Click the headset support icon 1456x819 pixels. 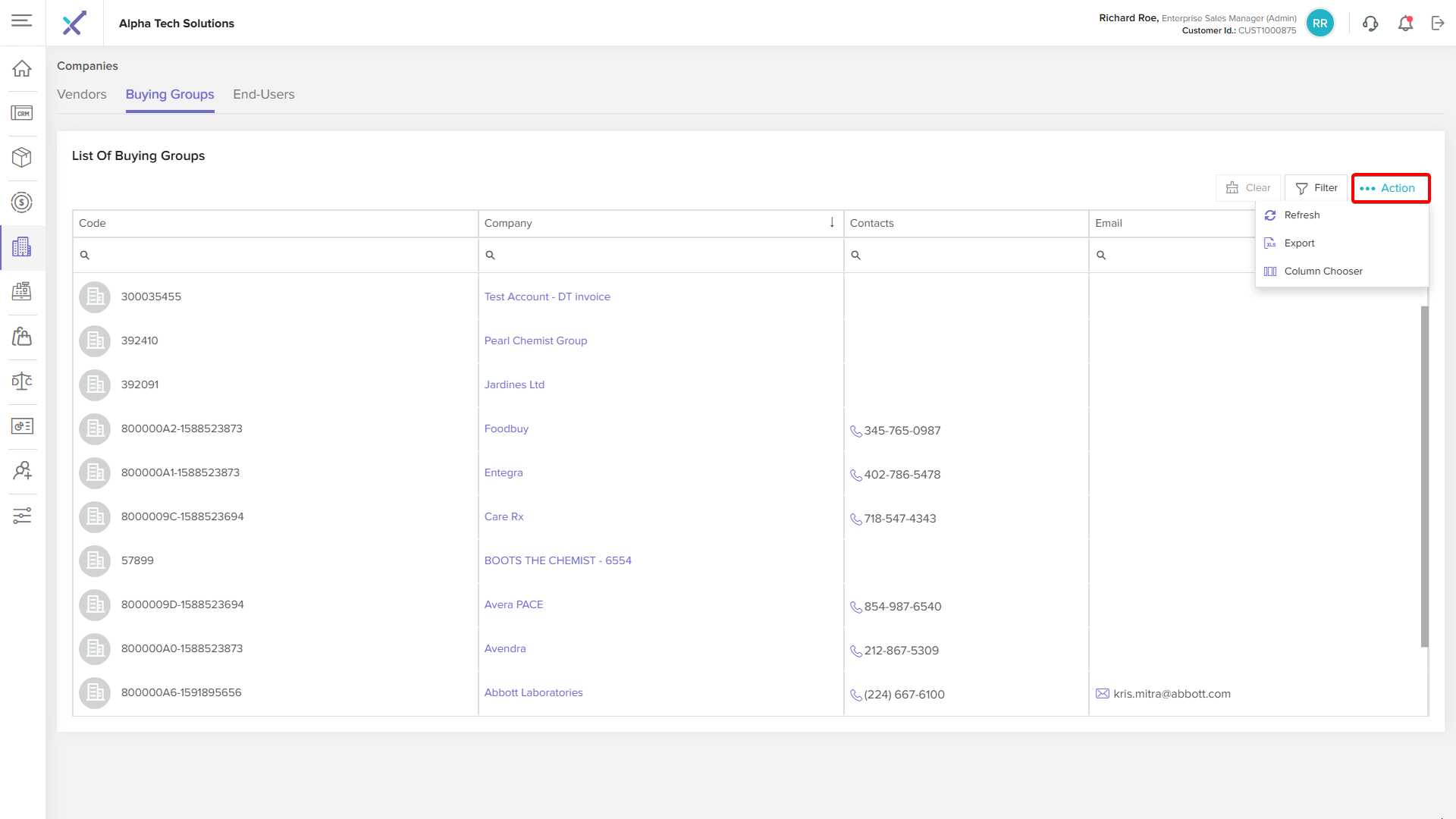click(1370, 24)
